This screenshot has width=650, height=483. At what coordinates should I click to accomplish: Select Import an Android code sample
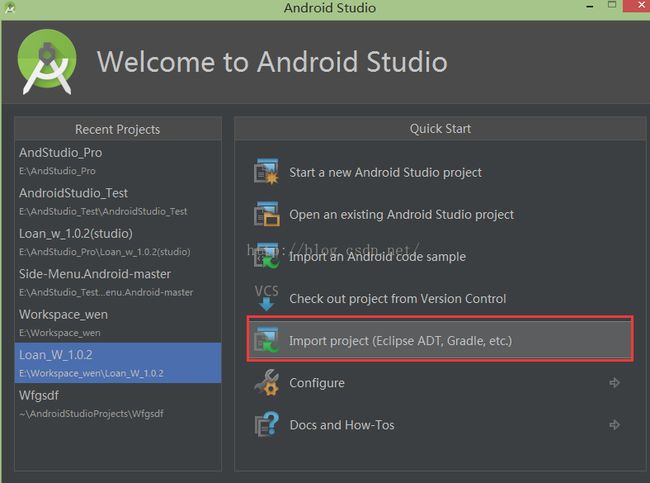click(x=377, y=257)
